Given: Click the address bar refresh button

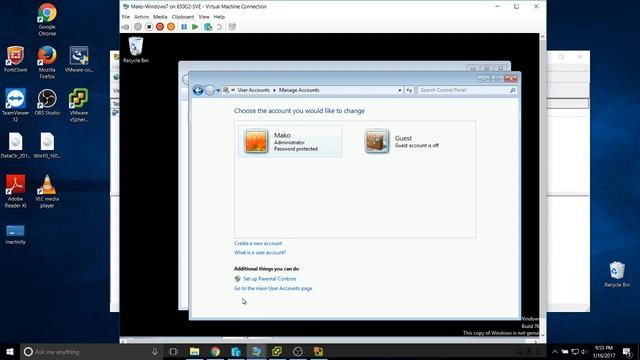Looking at the screenshot, I should 409,90.
